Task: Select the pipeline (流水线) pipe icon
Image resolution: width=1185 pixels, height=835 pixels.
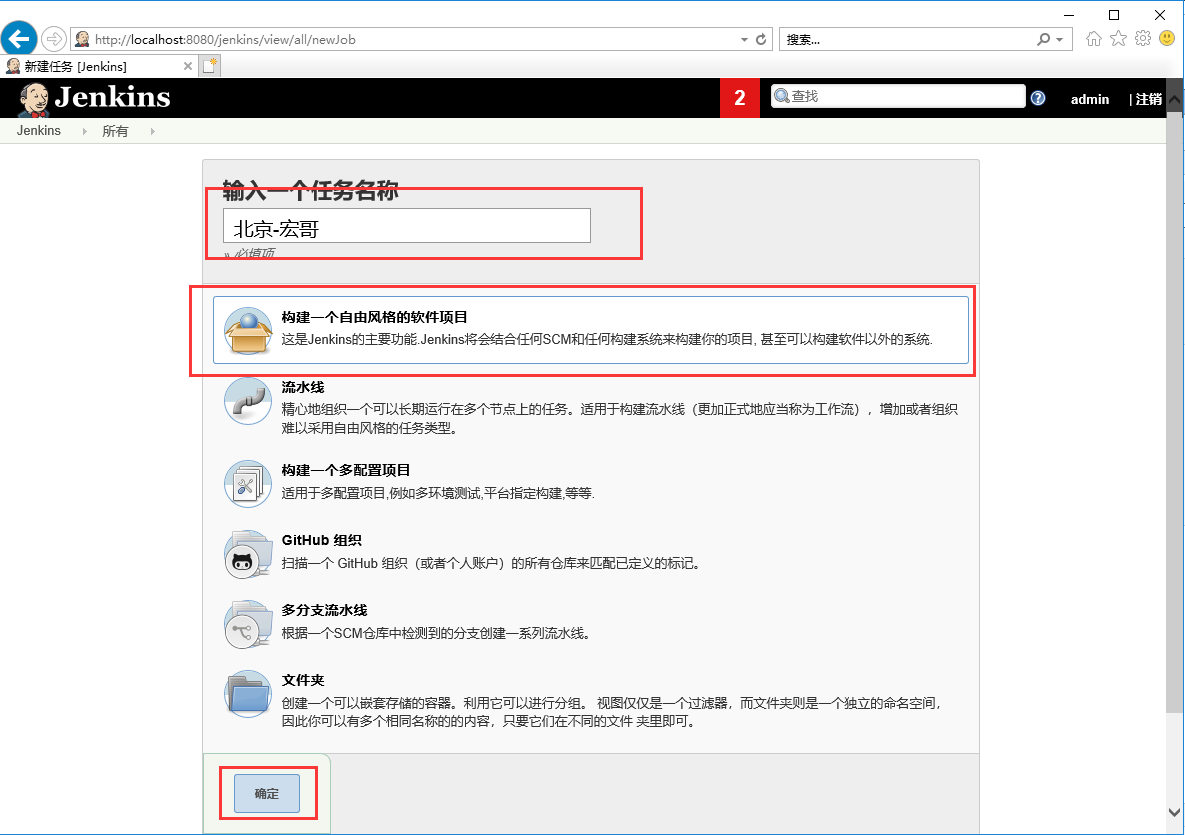Action: click(248, 401)
